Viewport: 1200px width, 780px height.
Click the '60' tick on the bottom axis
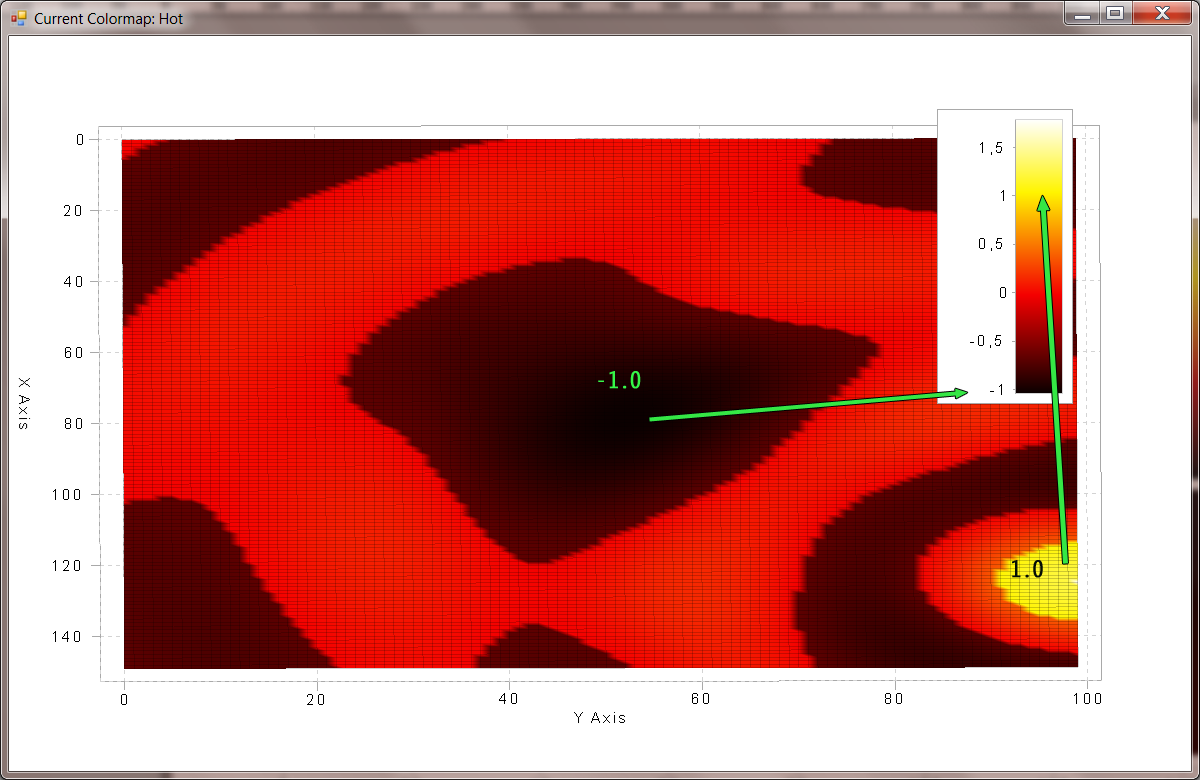(702, 699)
